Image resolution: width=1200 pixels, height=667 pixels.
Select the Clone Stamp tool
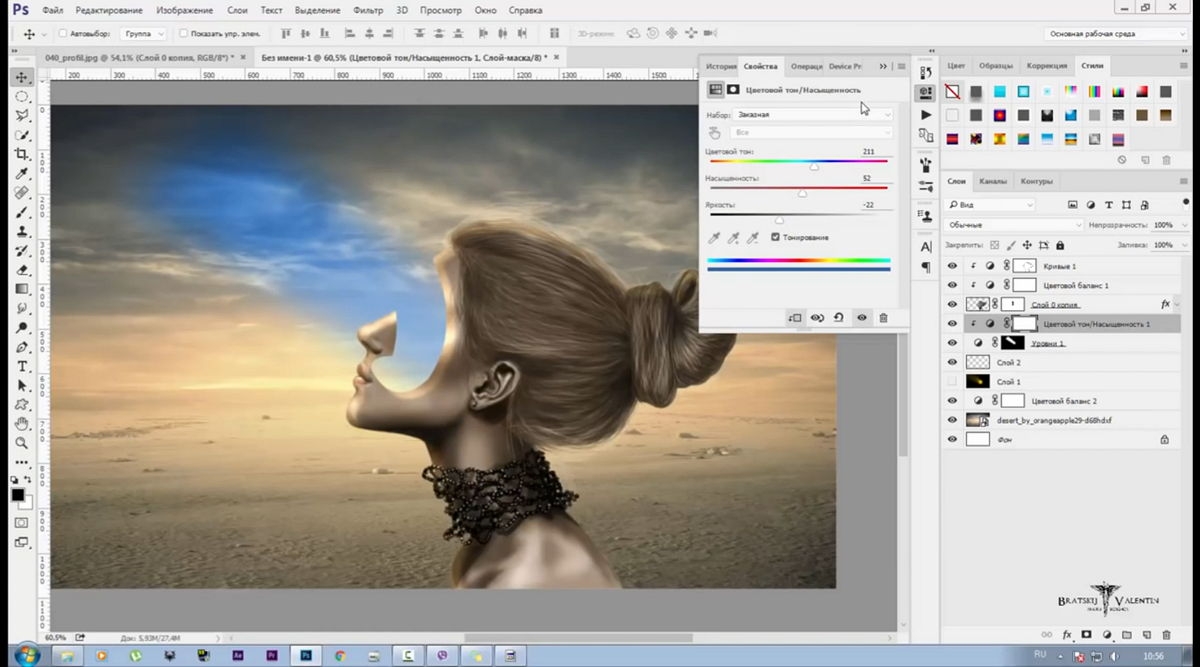(22, 231)
